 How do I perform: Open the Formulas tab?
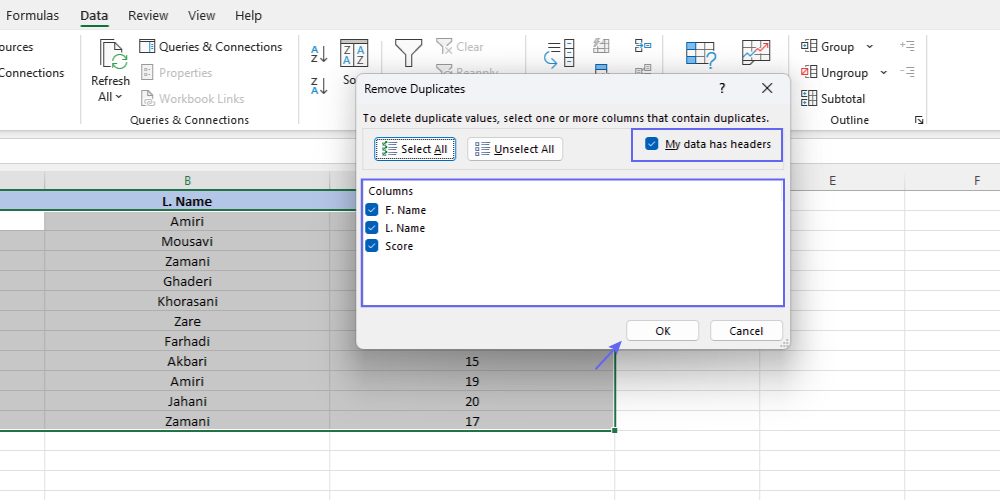[33, 15]
